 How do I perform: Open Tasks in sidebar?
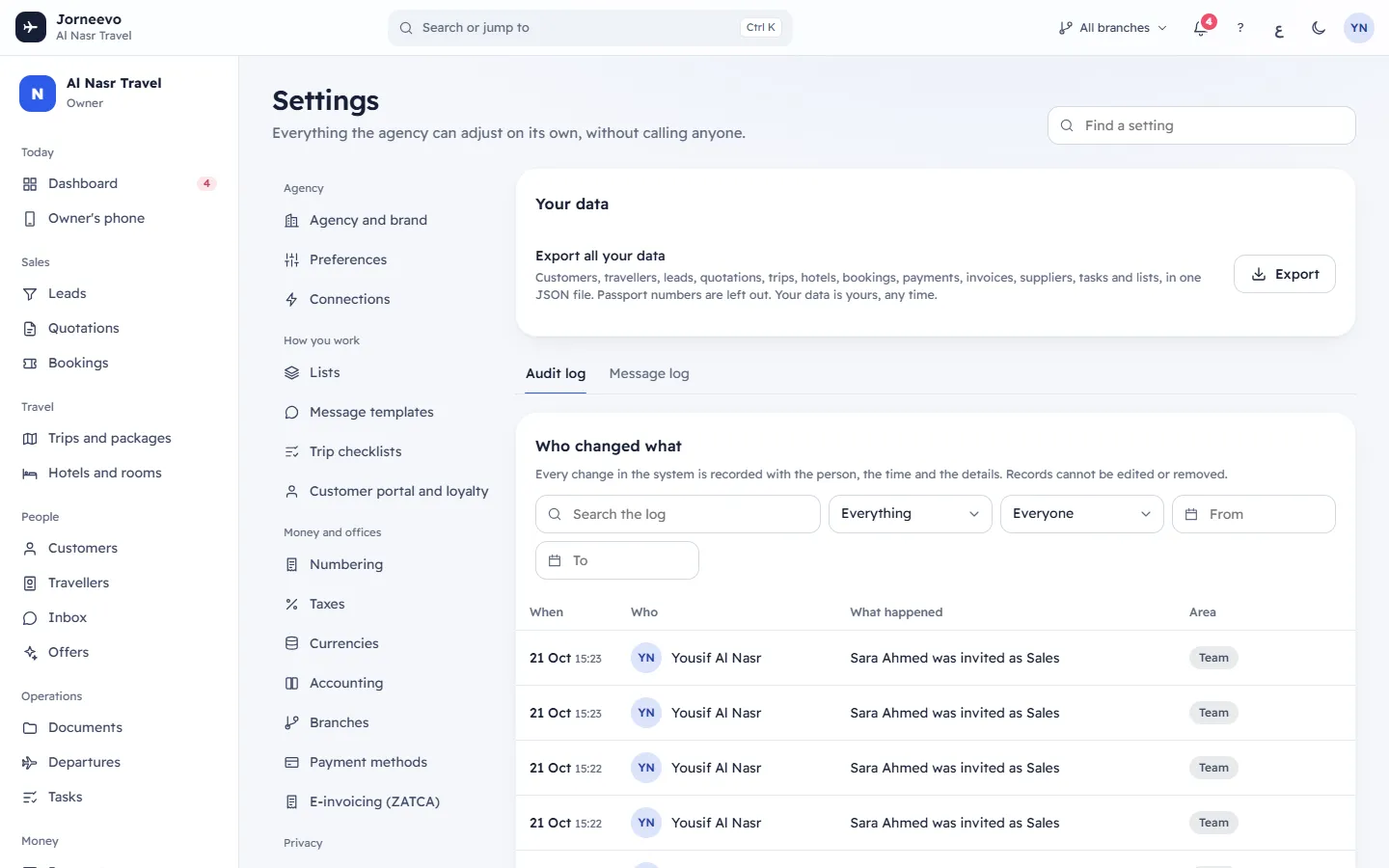tap(120, 797)
